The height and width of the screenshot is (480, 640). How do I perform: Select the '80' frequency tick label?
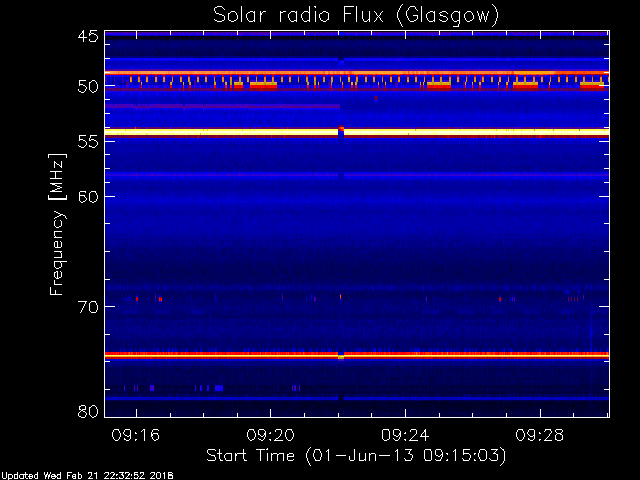click(88, 411)
